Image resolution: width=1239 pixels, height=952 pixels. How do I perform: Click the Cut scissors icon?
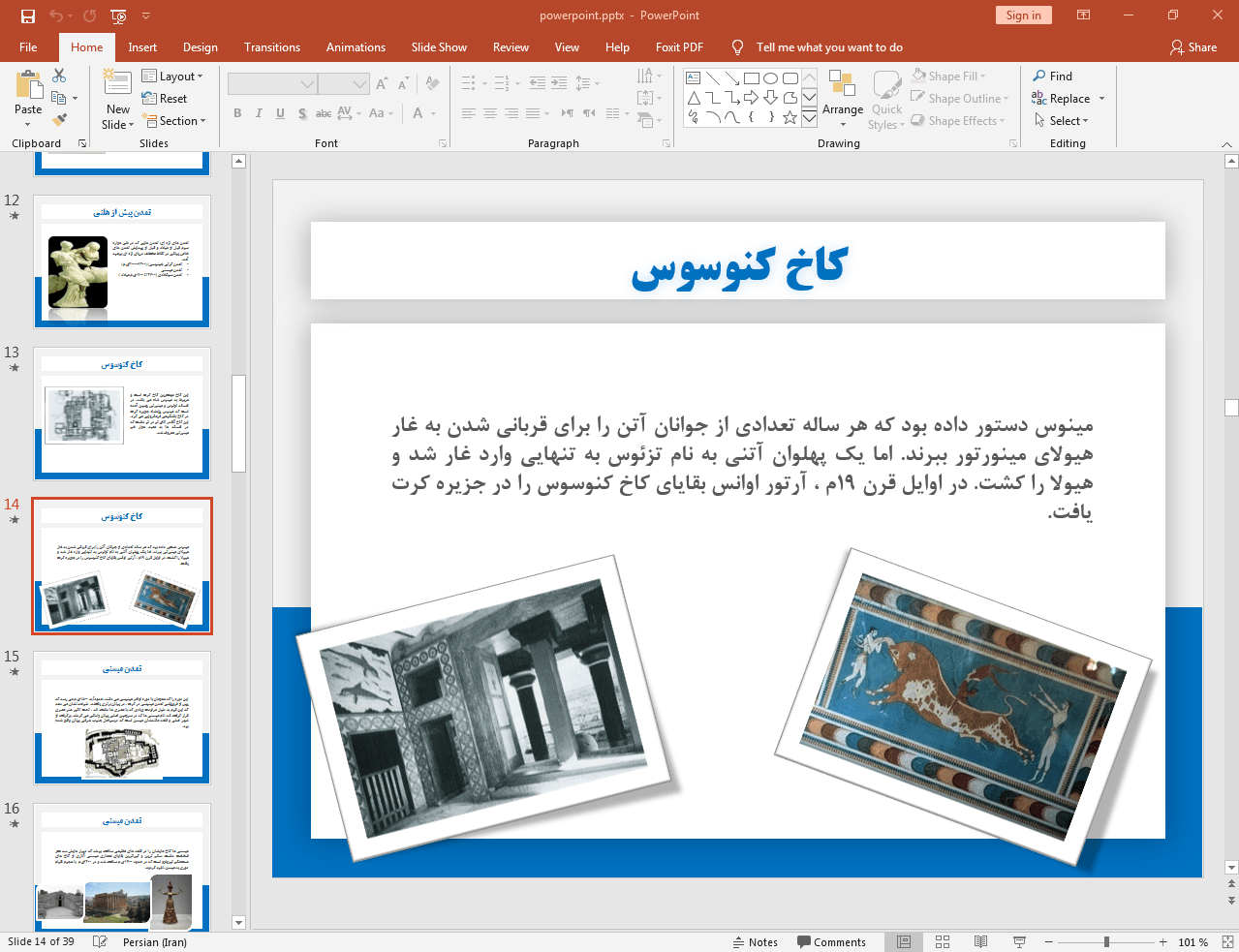click(x=59, y=76)
